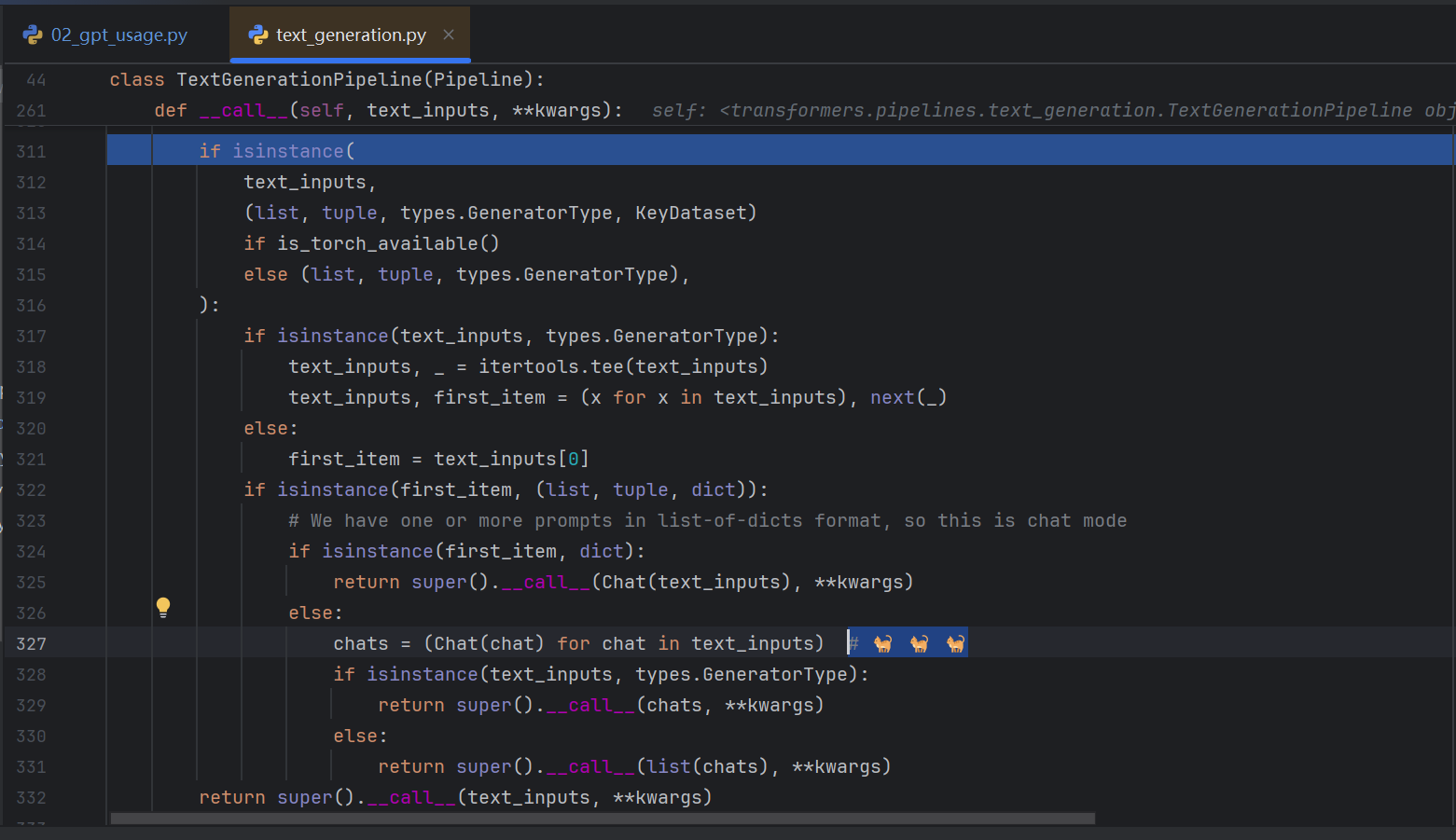Click the sticky line 'class TextGenerationPipeline(Pipeline):'
This screenshot has height=840, width=1456.
[x=326, y=79]
